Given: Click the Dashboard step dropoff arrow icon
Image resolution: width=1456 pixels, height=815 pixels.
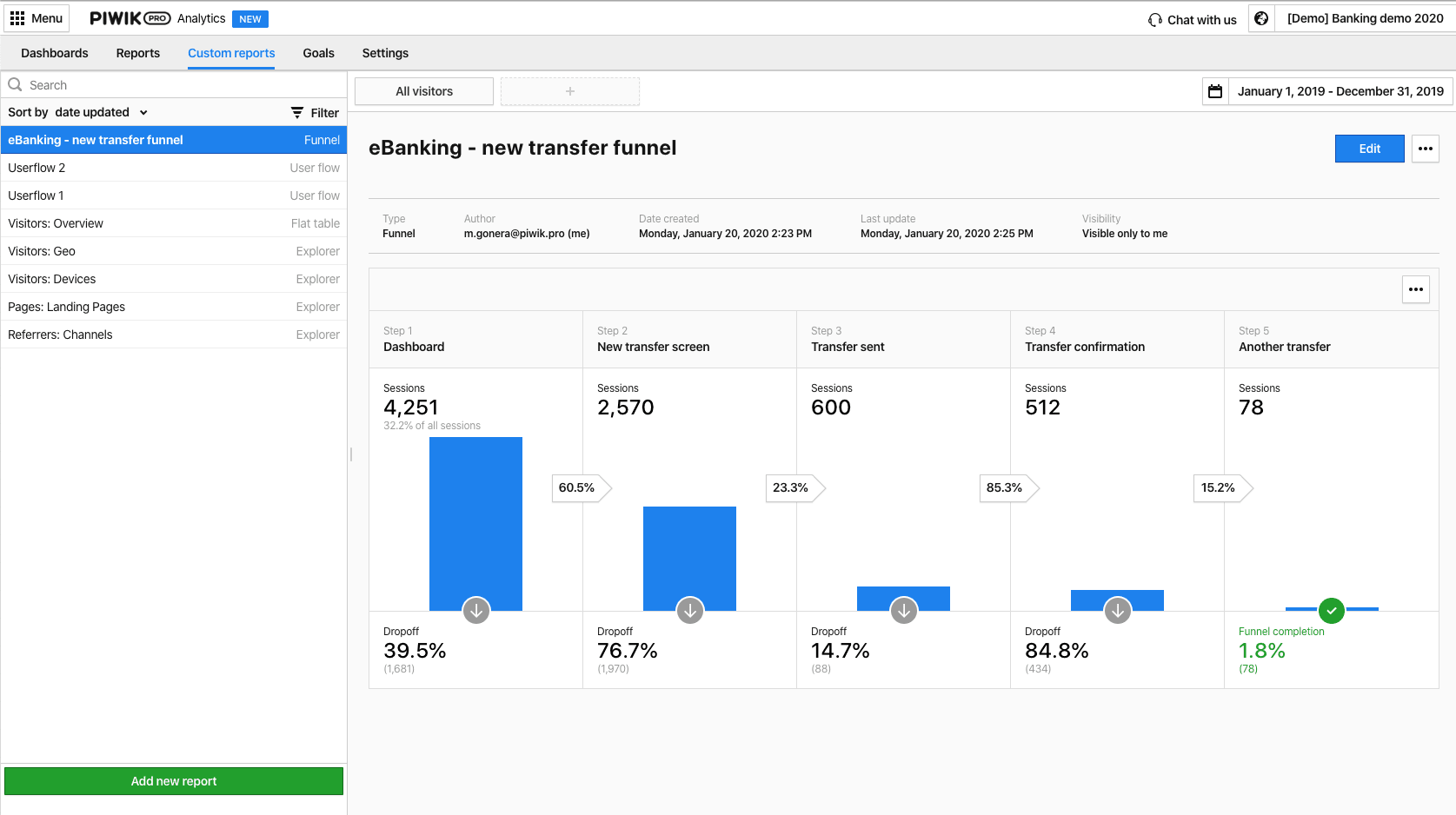Looking at the screenshot, I should tap(476, 611).
